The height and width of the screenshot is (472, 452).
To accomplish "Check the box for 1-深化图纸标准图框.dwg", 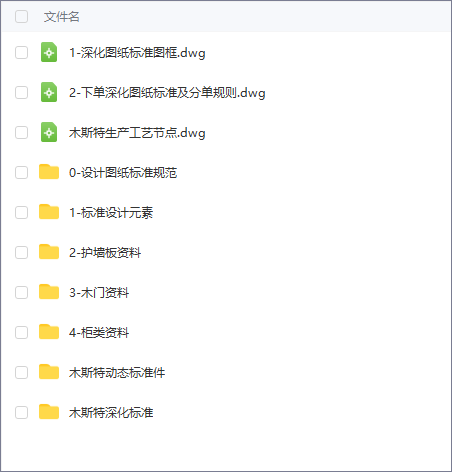I will click(x=22, y=53).
